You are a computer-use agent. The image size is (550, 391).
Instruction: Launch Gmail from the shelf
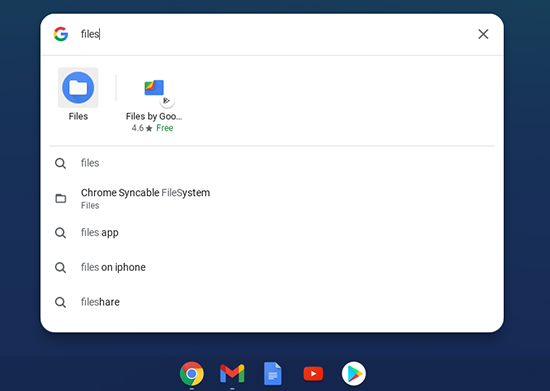point(232,373)
